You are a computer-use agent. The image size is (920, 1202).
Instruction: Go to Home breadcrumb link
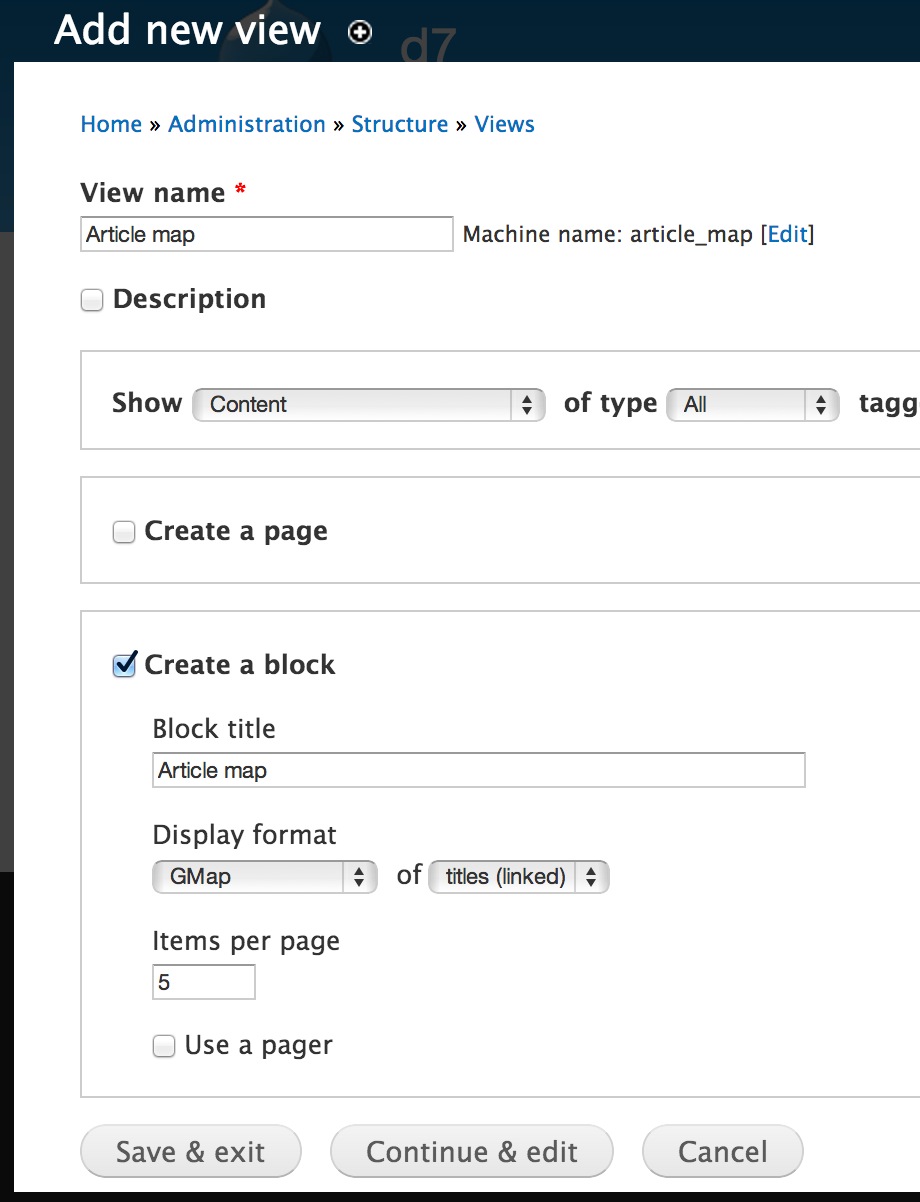click(x=111, y=124)
